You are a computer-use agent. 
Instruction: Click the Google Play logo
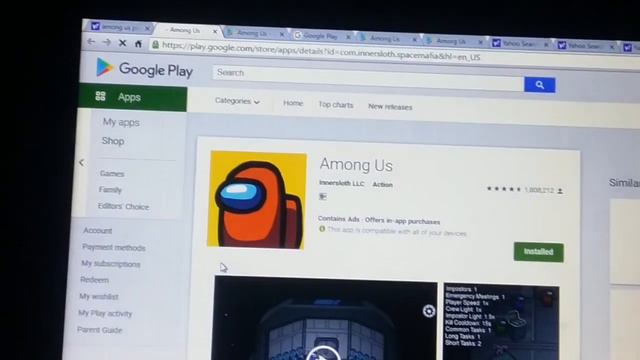pyautogui.click(x=144, y=69)
